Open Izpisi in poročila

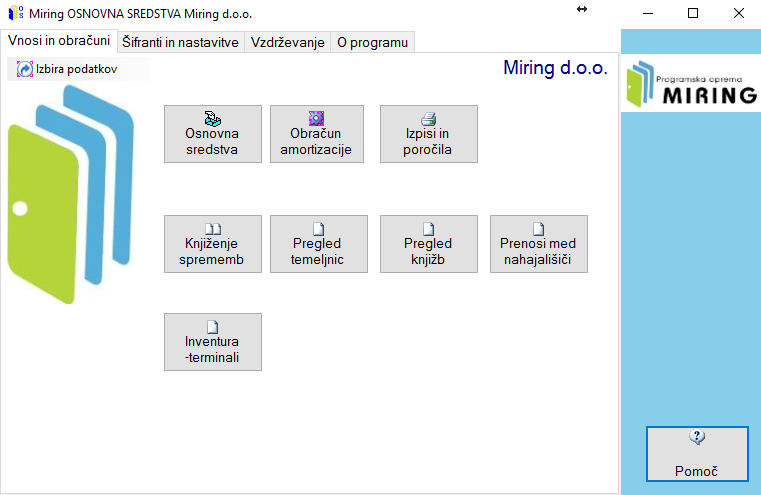coord(429,134)
